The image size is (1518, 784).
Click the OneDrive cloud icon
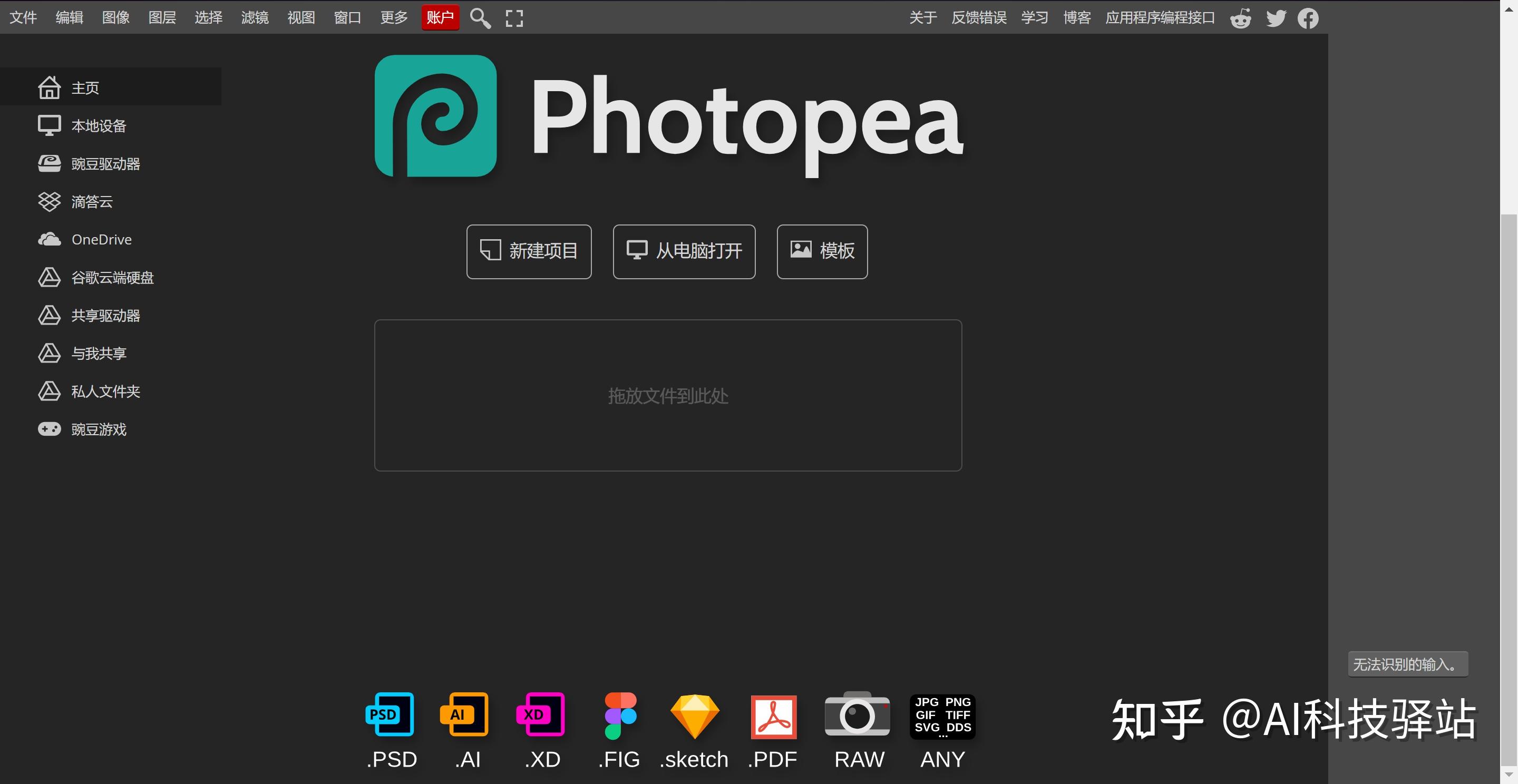(50, 239)
